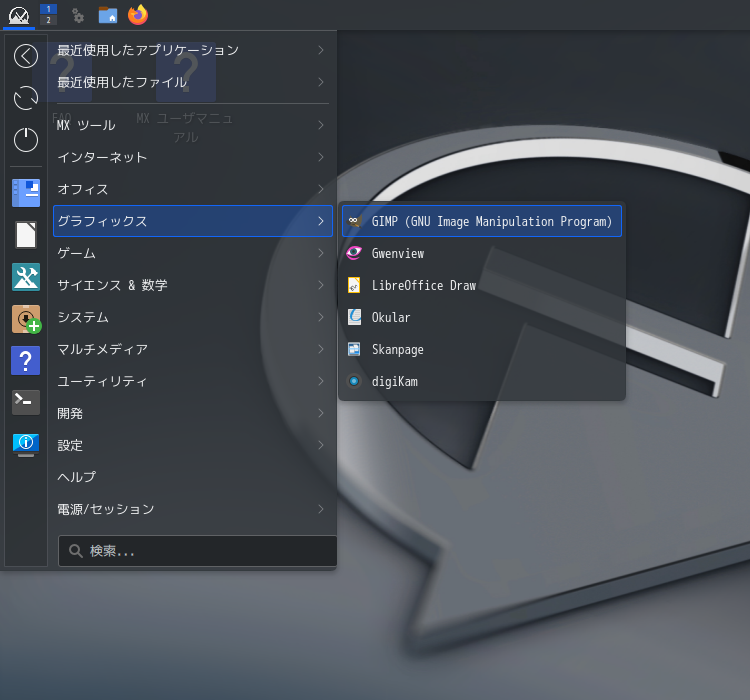Click the restart circular arrows sidebar icon
Image resolution: width=750 pixels, height=700 pixels.
tap(26, 98)
